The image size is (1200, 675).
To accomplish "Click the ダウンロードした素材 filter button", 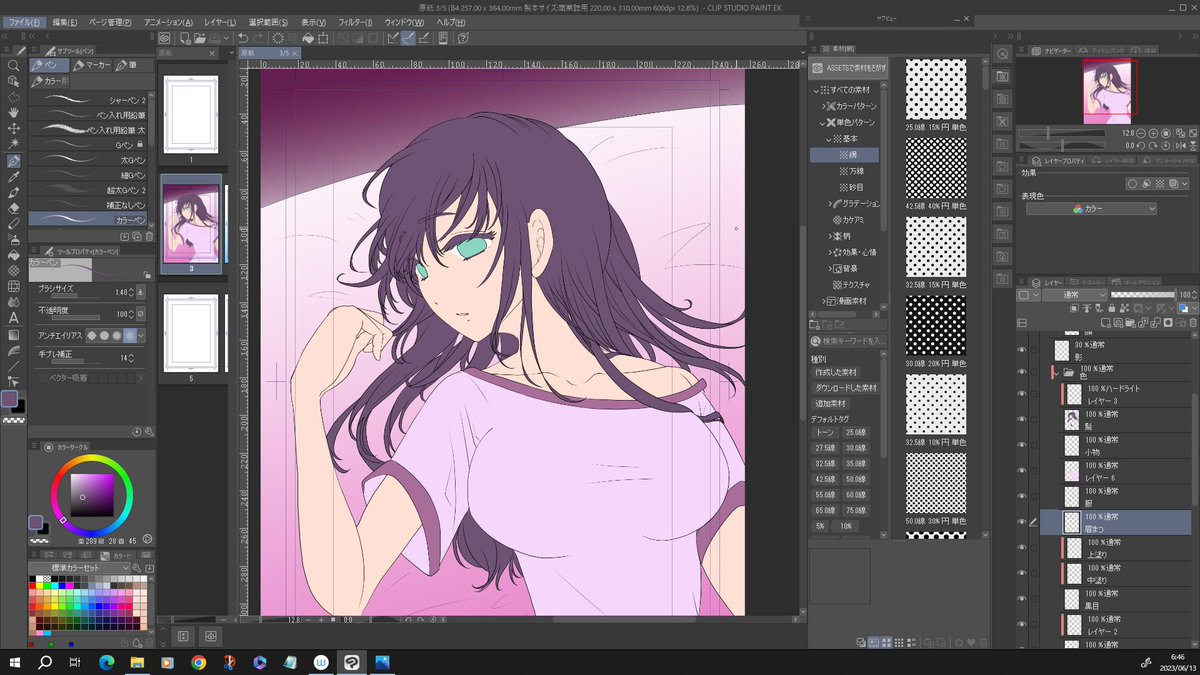I will coord(846,388).
